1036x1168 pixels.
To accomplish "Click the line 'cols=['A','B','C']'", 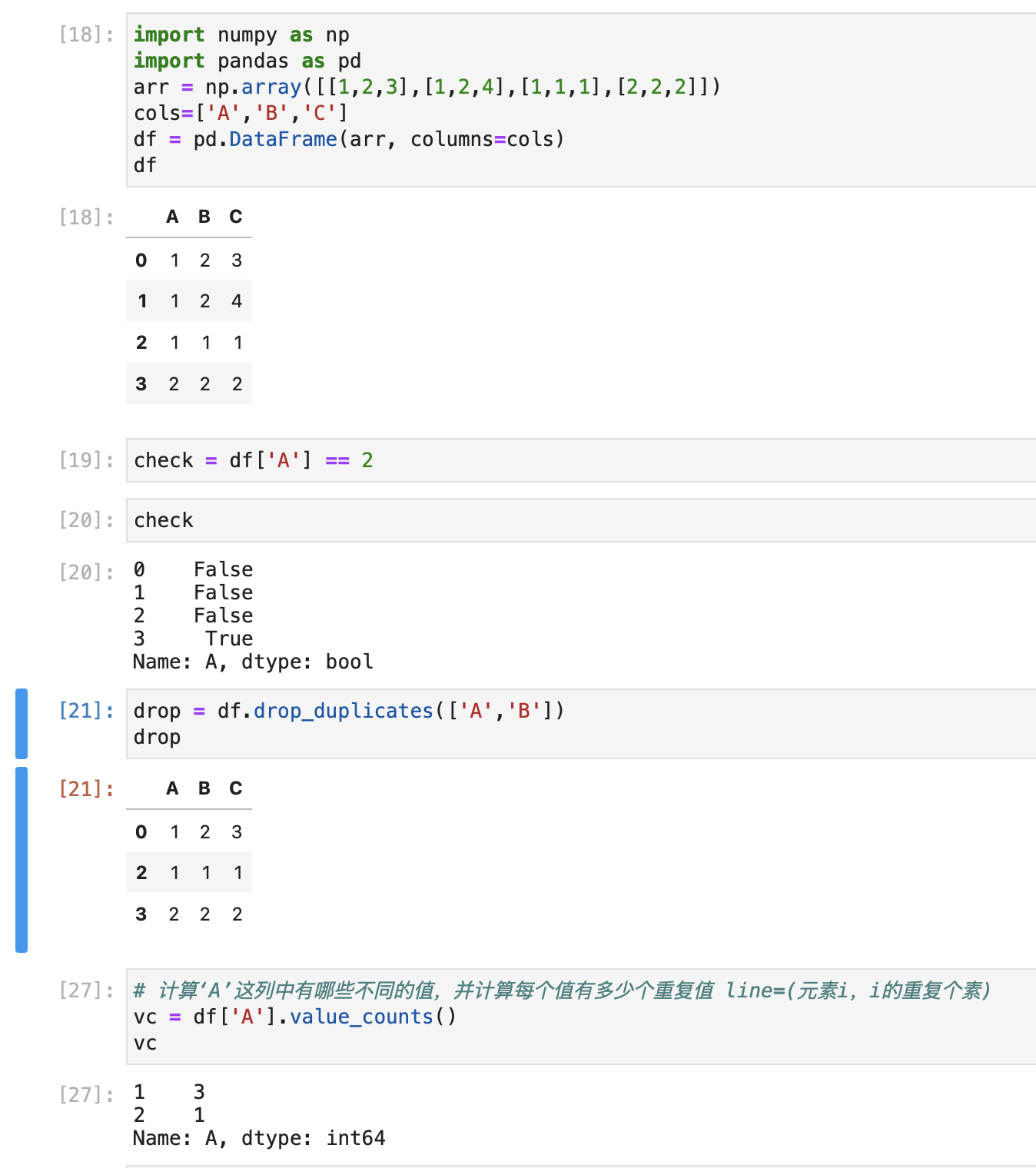I will [x=241, y=113].
